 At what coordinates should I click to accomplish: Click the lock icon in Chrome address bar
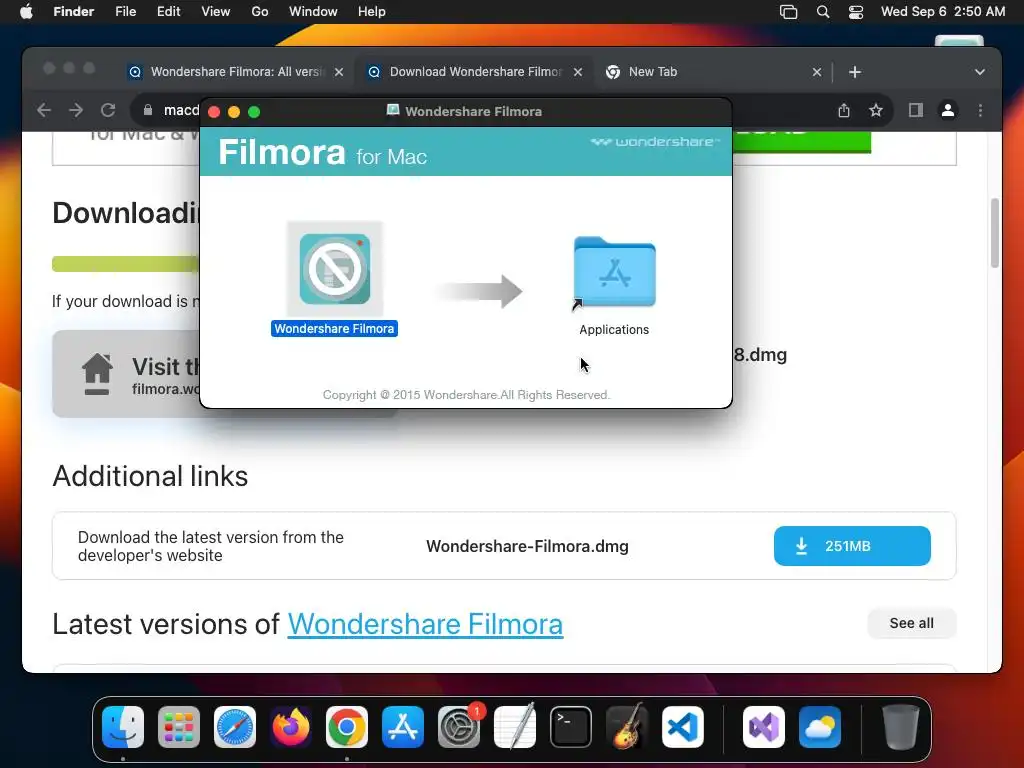pos(148,110)
